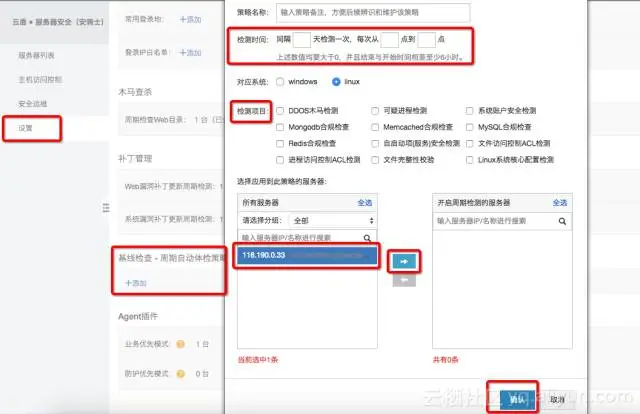The width and height of the screenshot is (640, 414).
Task: Click 业务优先模式 label
Action: pos(147,344)
